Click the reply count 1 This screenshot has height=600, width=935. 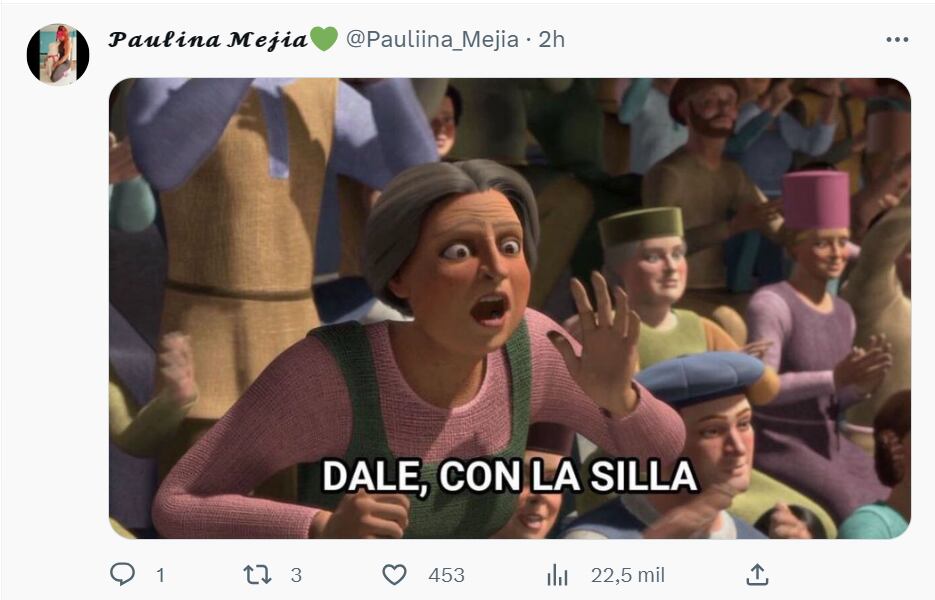tap(160, 576)
